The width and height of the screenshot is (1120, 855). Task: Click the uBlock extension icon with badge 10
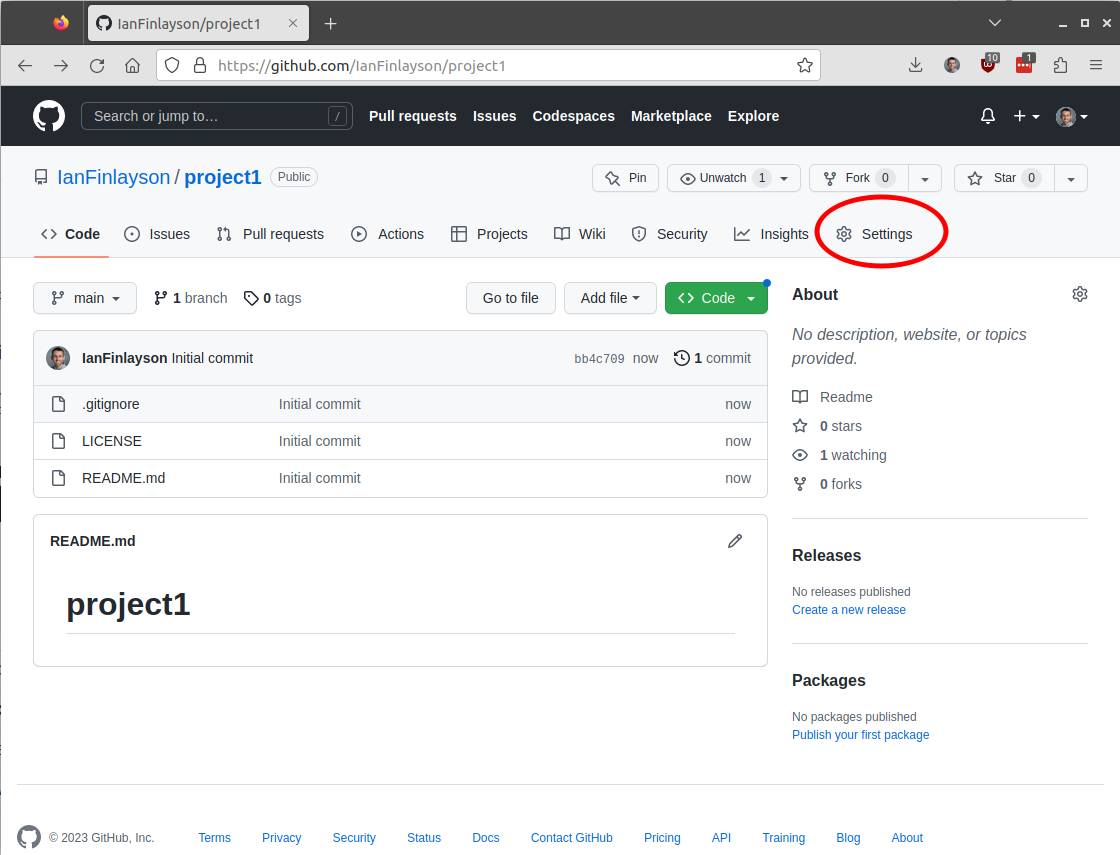[x=989, y=64]
